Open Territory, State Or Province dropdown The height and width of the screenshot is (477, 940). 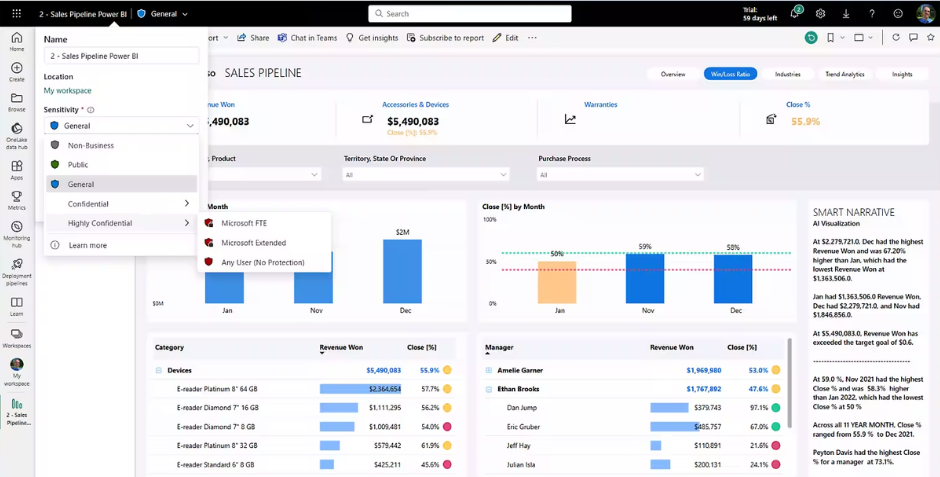[x=426, y=174]
